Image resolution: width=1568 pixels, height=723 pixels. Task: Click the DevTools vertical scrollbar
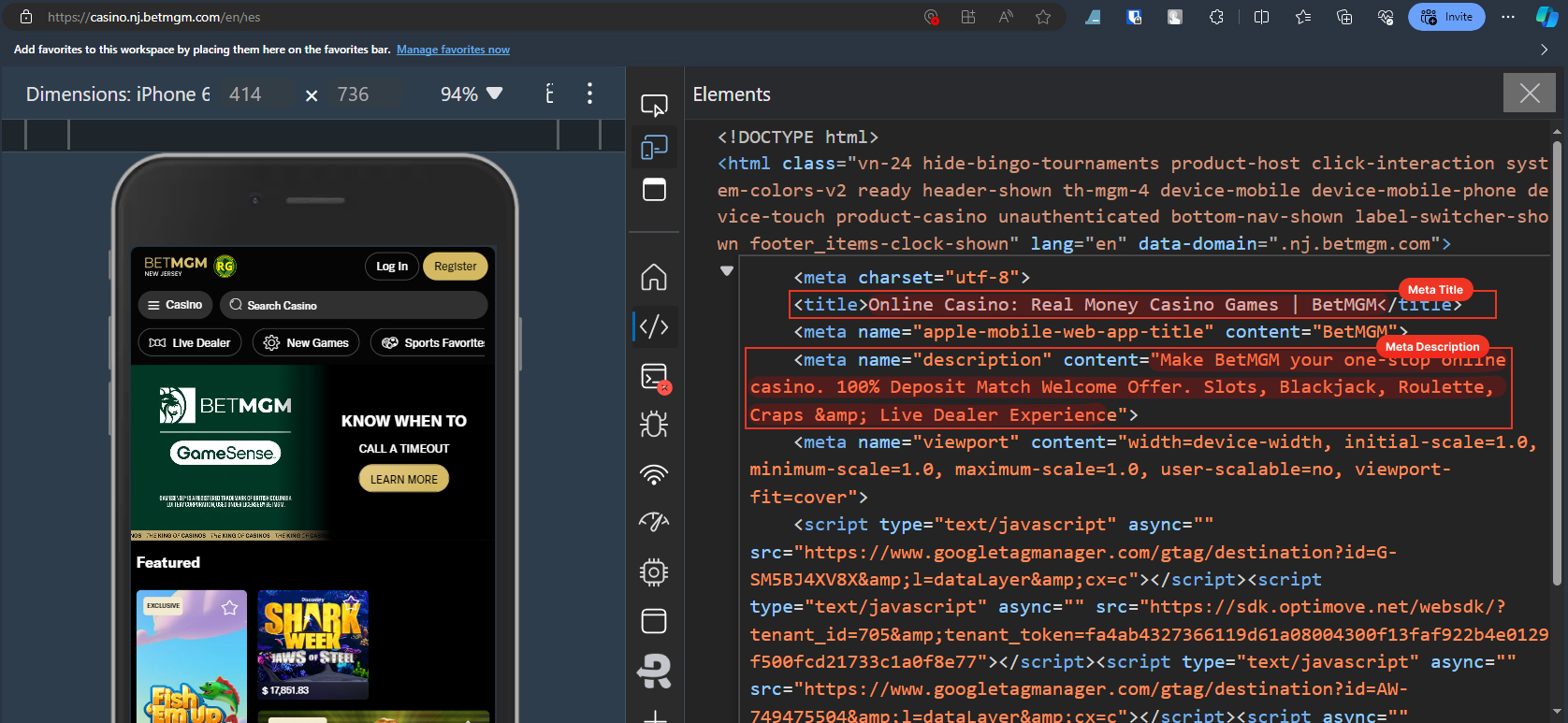tap(1557, 363)
